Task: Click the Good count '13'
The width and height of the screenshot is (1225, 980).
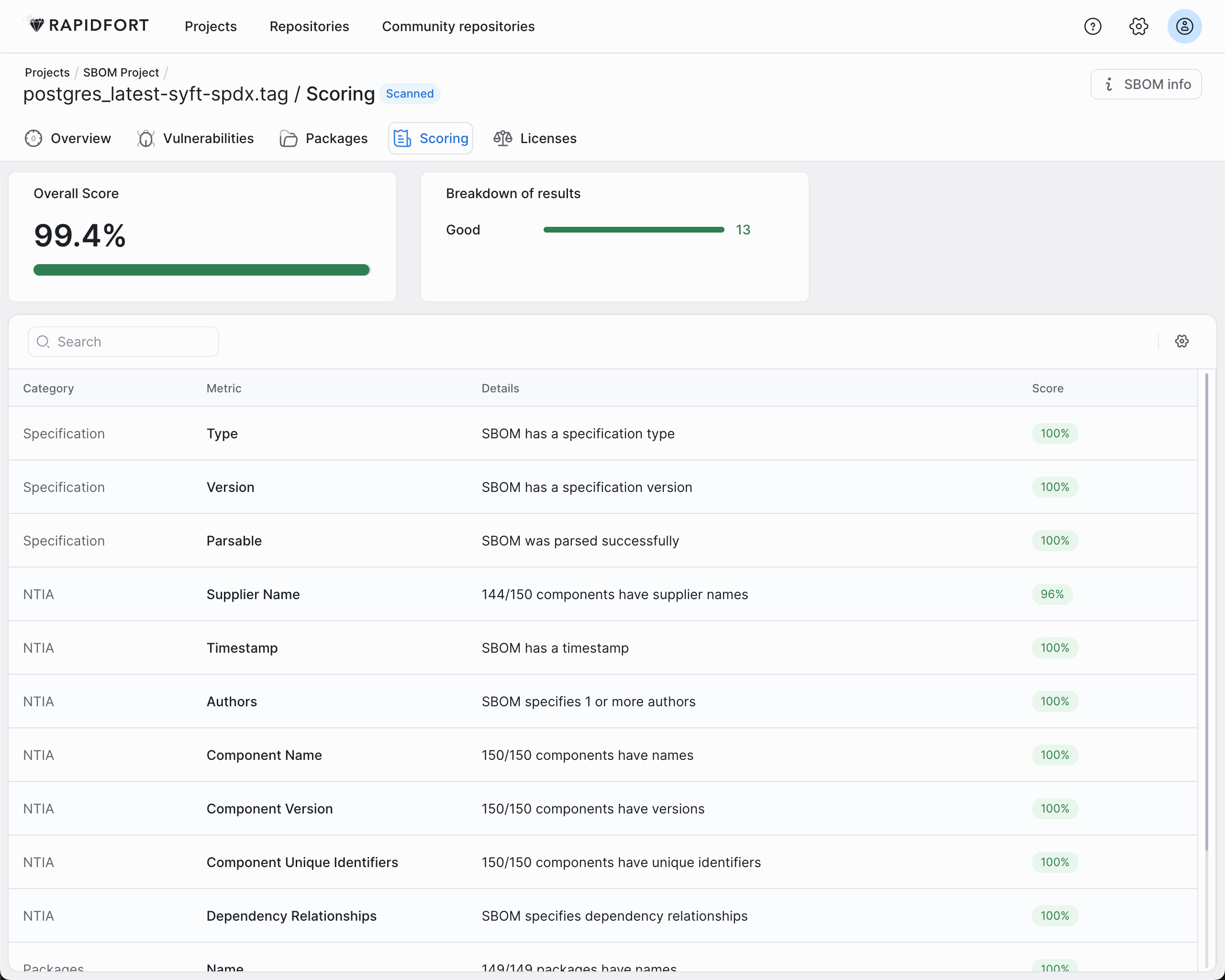Action: 743,230
